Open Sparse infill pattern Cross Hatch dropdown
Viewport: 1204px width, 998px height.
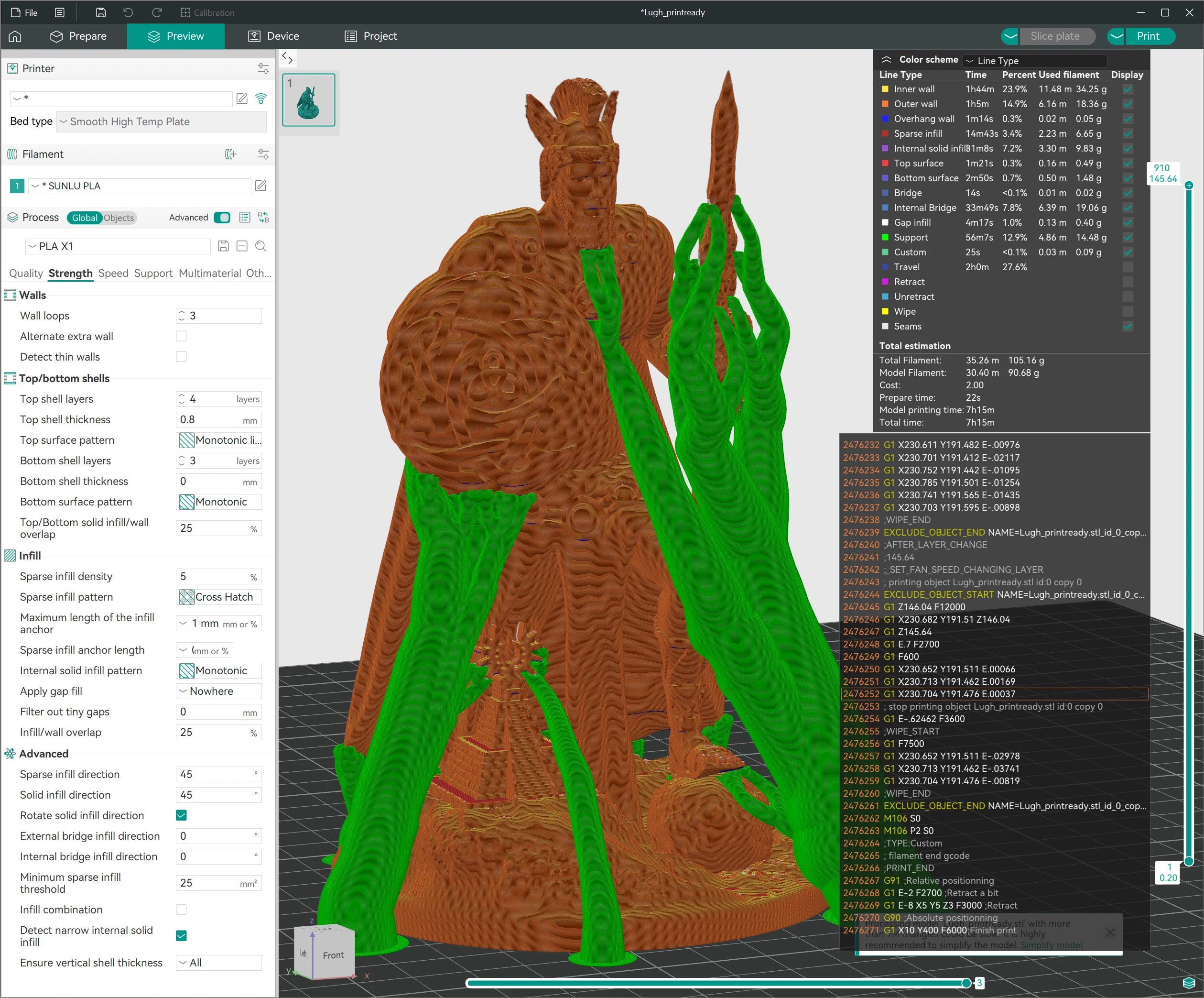[x=219, y=597]
